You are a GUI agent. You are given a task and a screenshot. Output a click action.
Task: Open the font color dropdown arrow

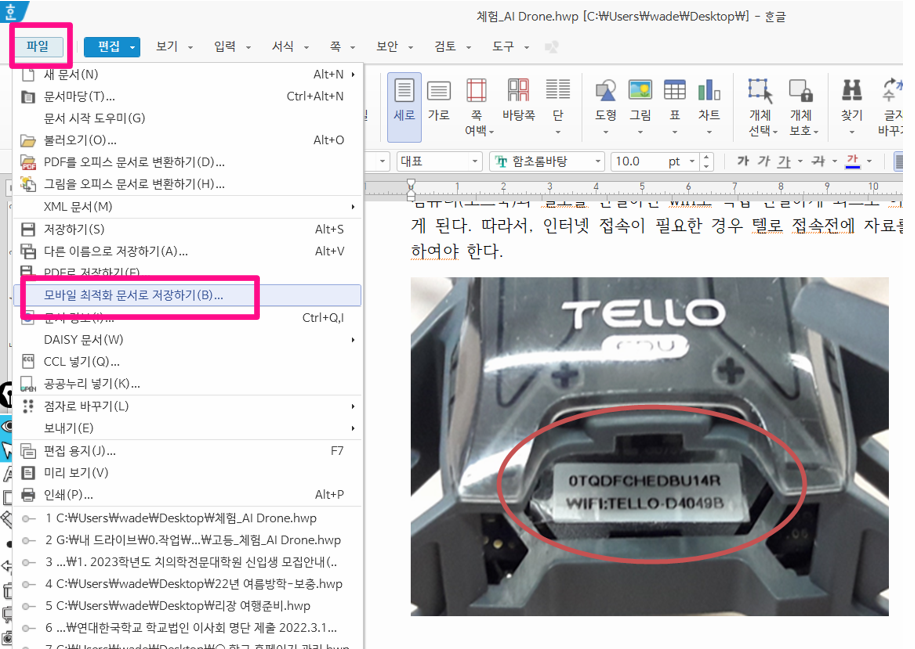[x=869, y=161]
